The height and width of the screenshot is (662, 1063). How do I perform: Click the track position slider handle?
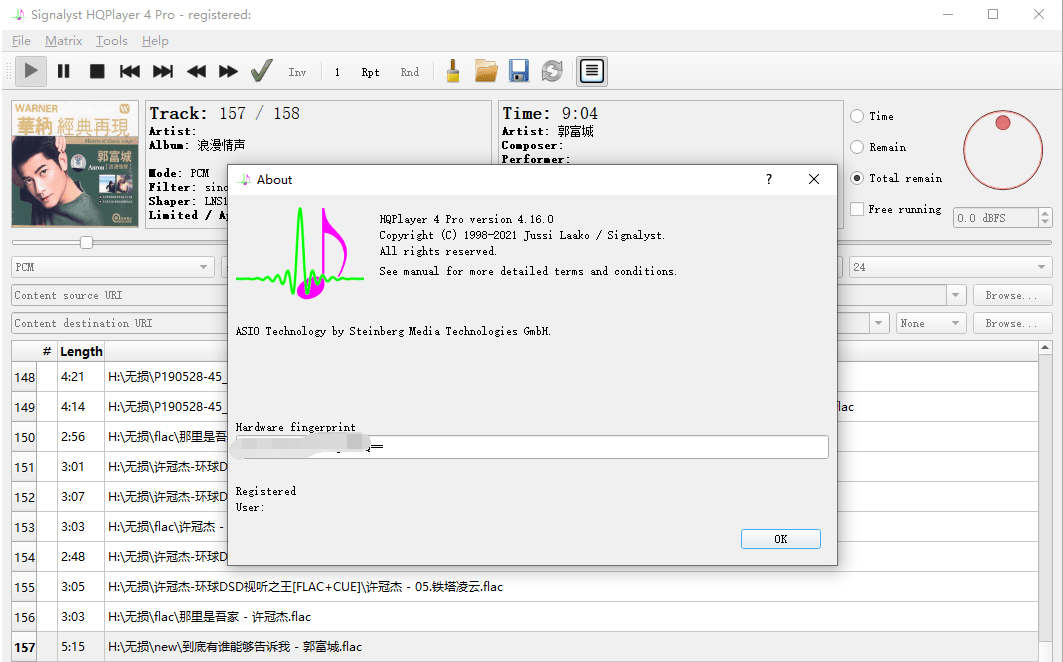point(86,242)
